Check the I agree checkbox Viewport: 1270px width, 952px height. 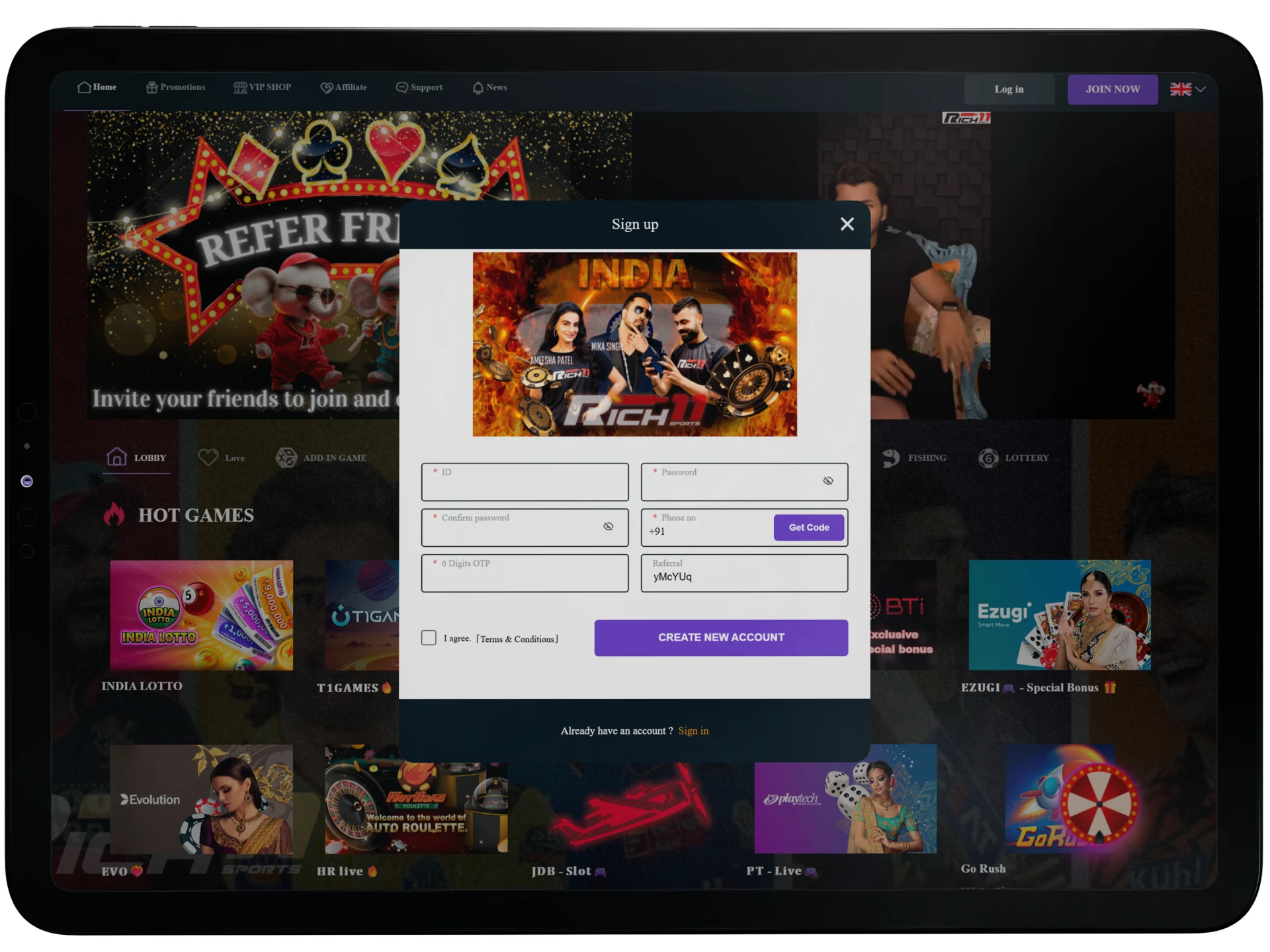(x=429, y=637)
